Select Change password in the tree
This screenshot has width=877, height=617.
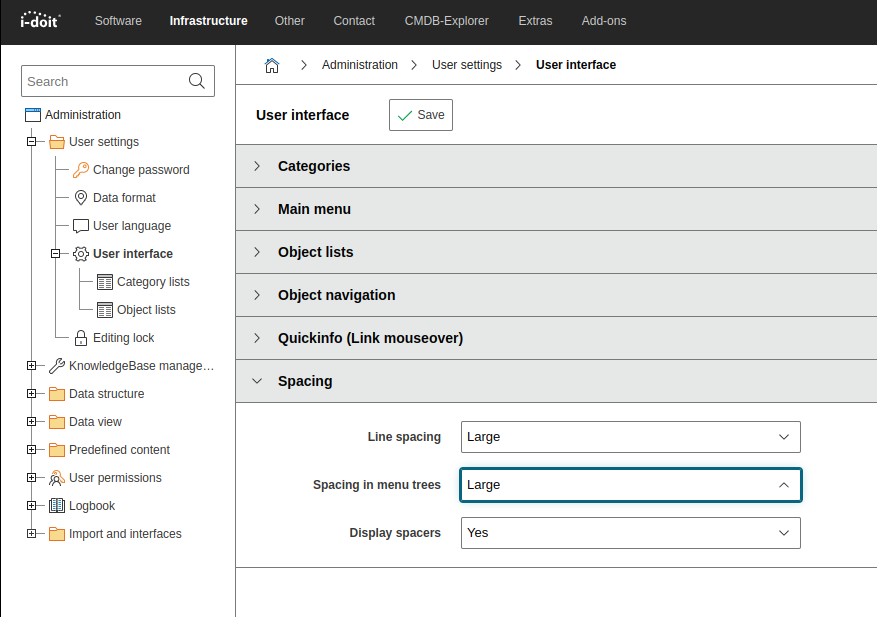(x=141, y=170)
